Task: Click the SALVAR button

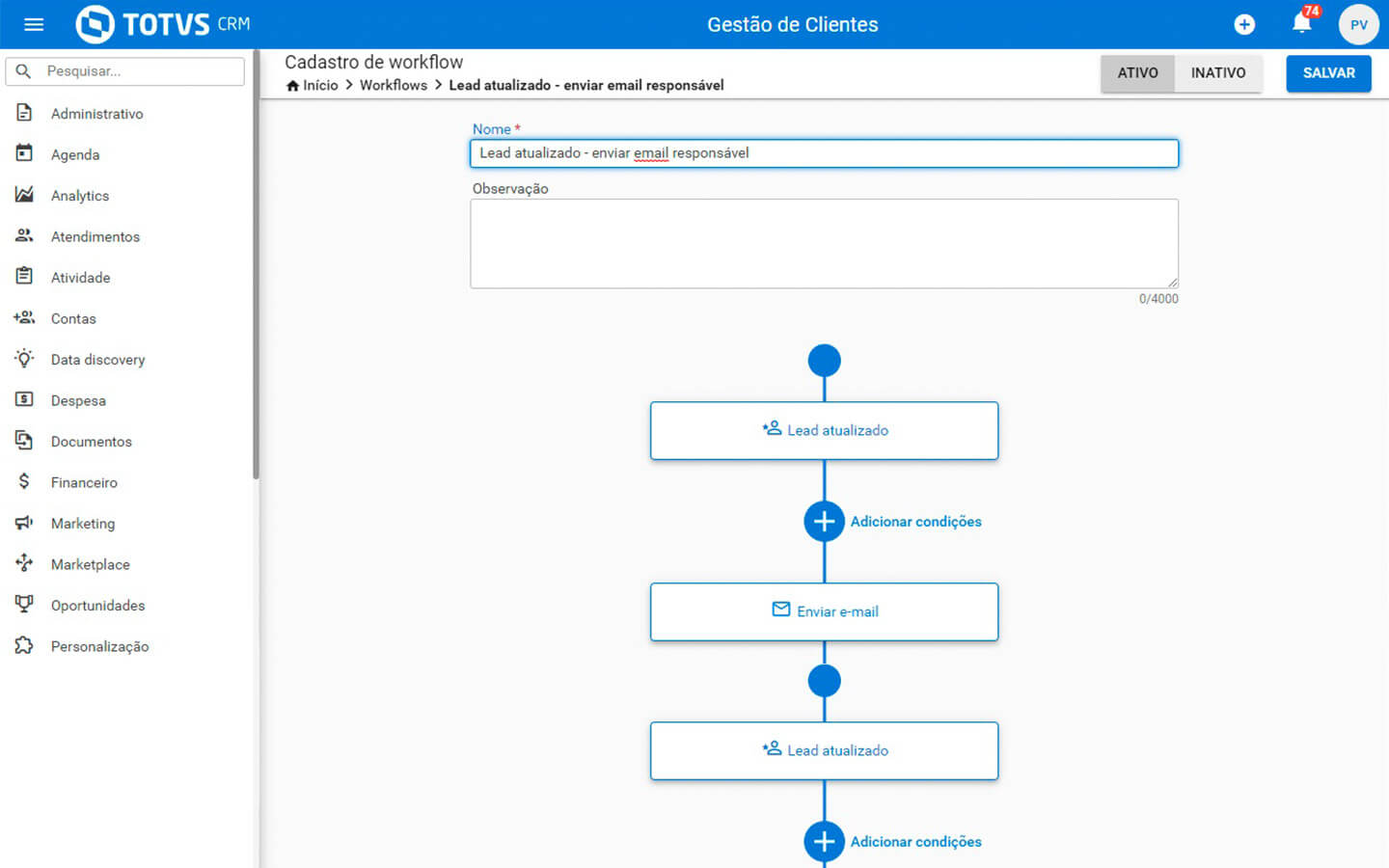Action: [1328, 73]
